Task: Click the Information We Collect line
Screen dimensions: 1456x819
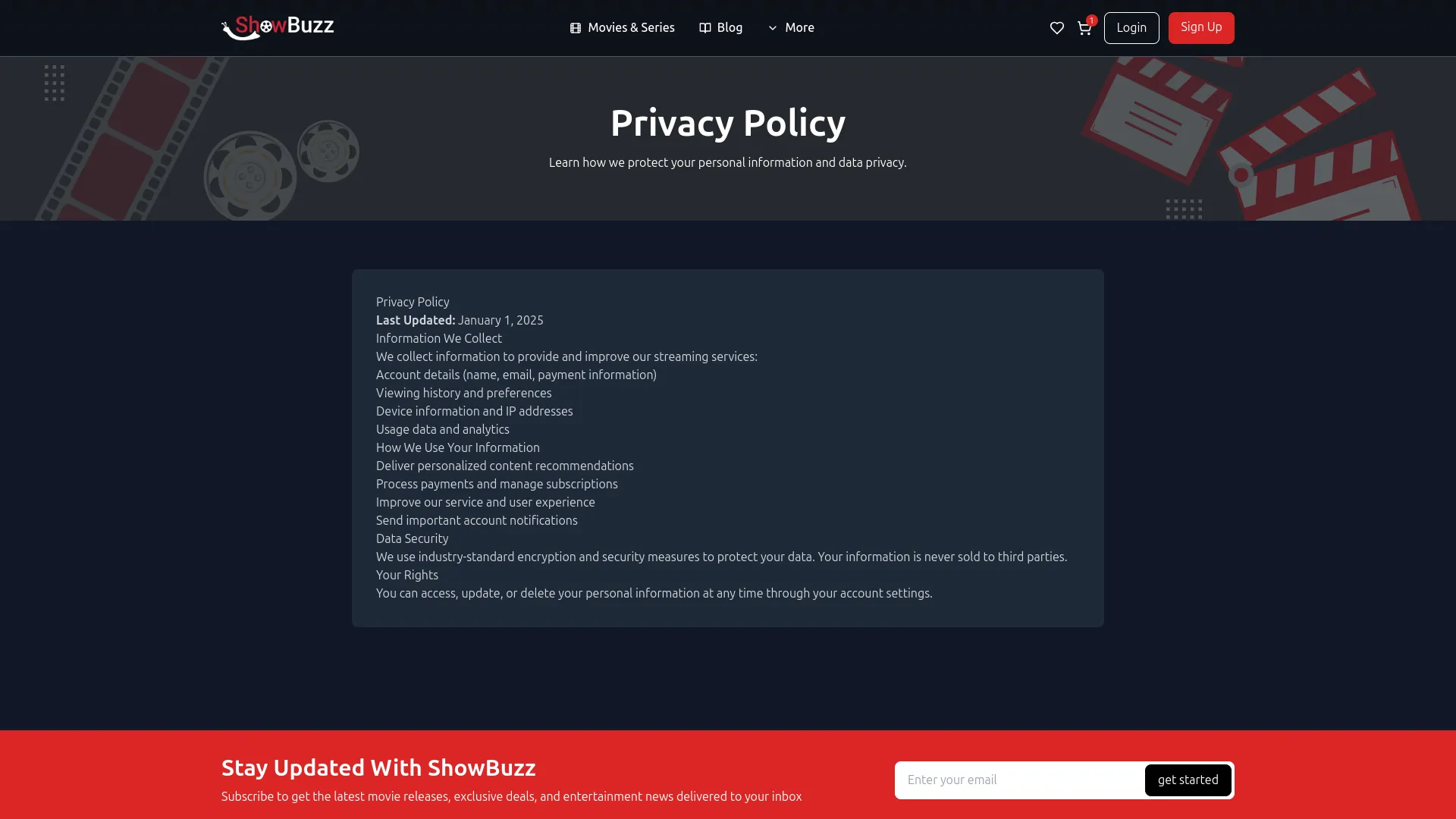Action: (x=439, y=339)
